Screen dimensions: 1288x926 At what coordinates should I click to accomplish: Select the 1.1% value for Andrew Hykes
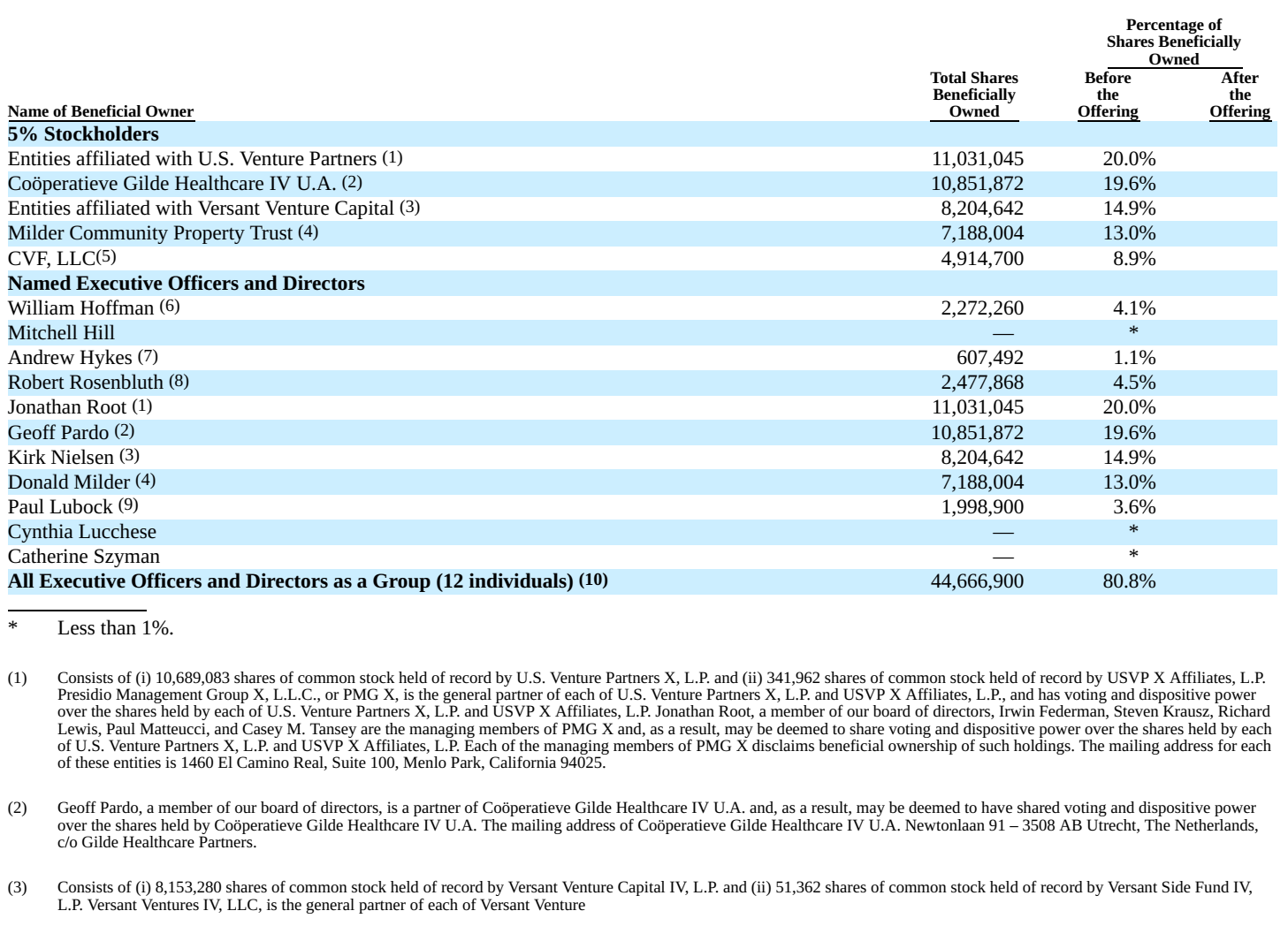pos(1134,358)
